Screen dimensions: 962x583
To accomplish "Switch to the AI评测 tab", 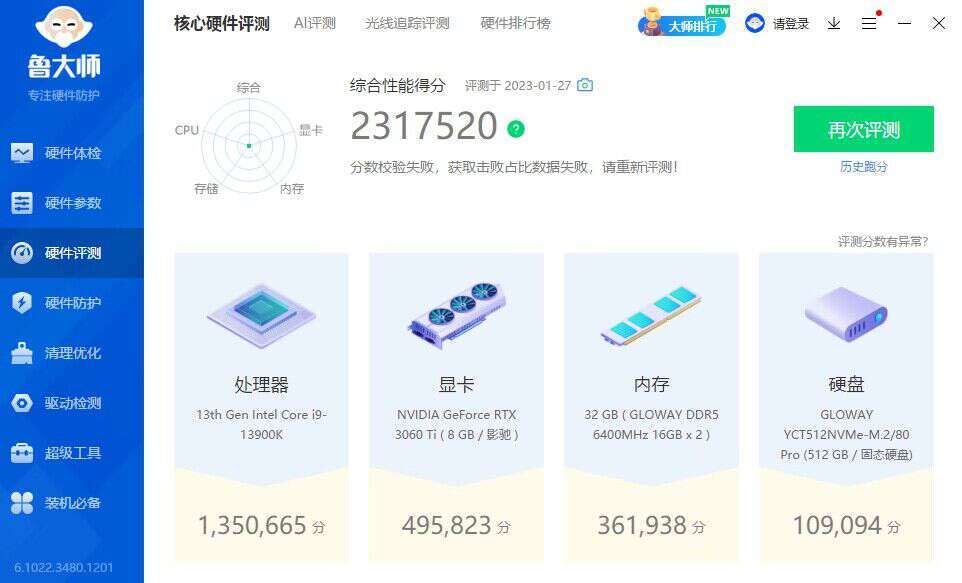I will (315, 23).
